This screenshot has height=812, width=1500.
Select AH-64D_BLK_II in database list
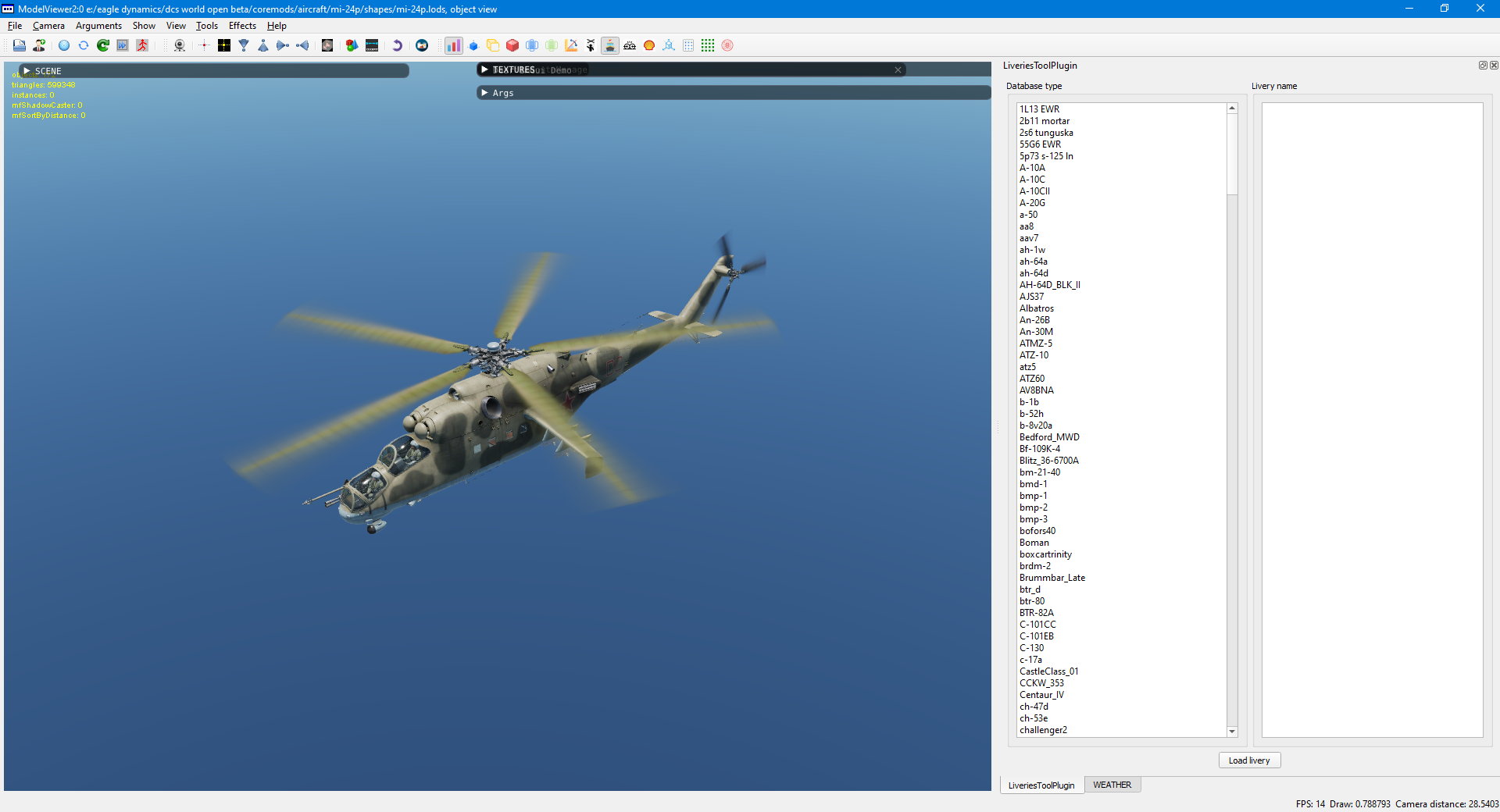(1050, 285)
